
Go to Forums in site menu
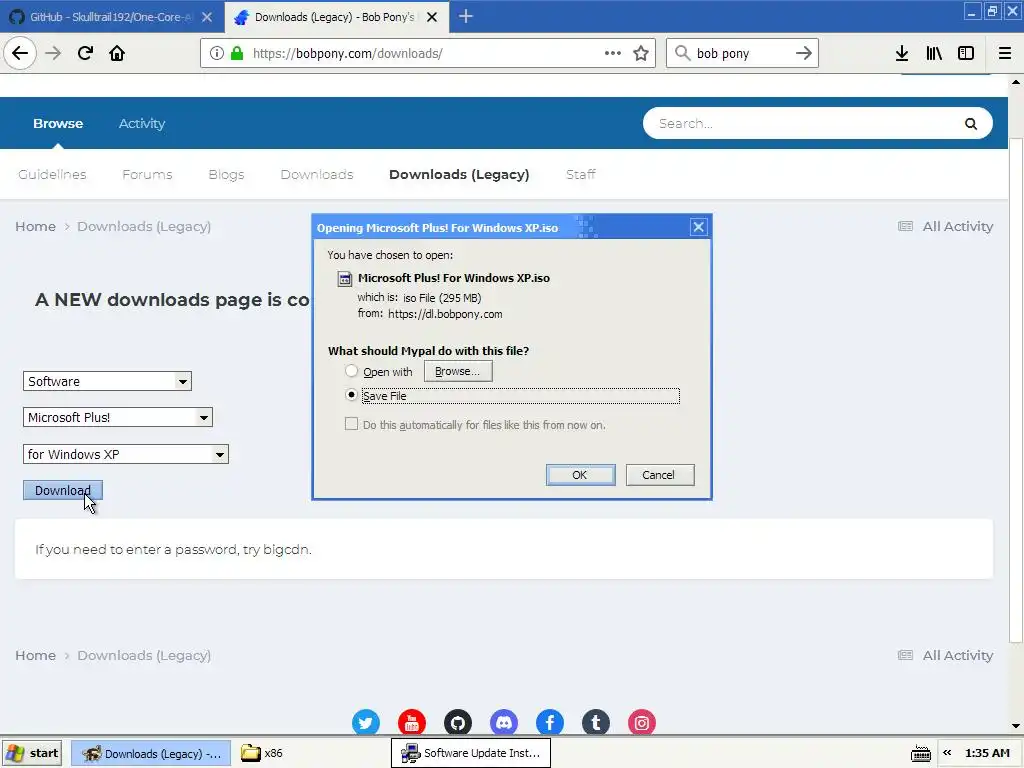[147, 174]
